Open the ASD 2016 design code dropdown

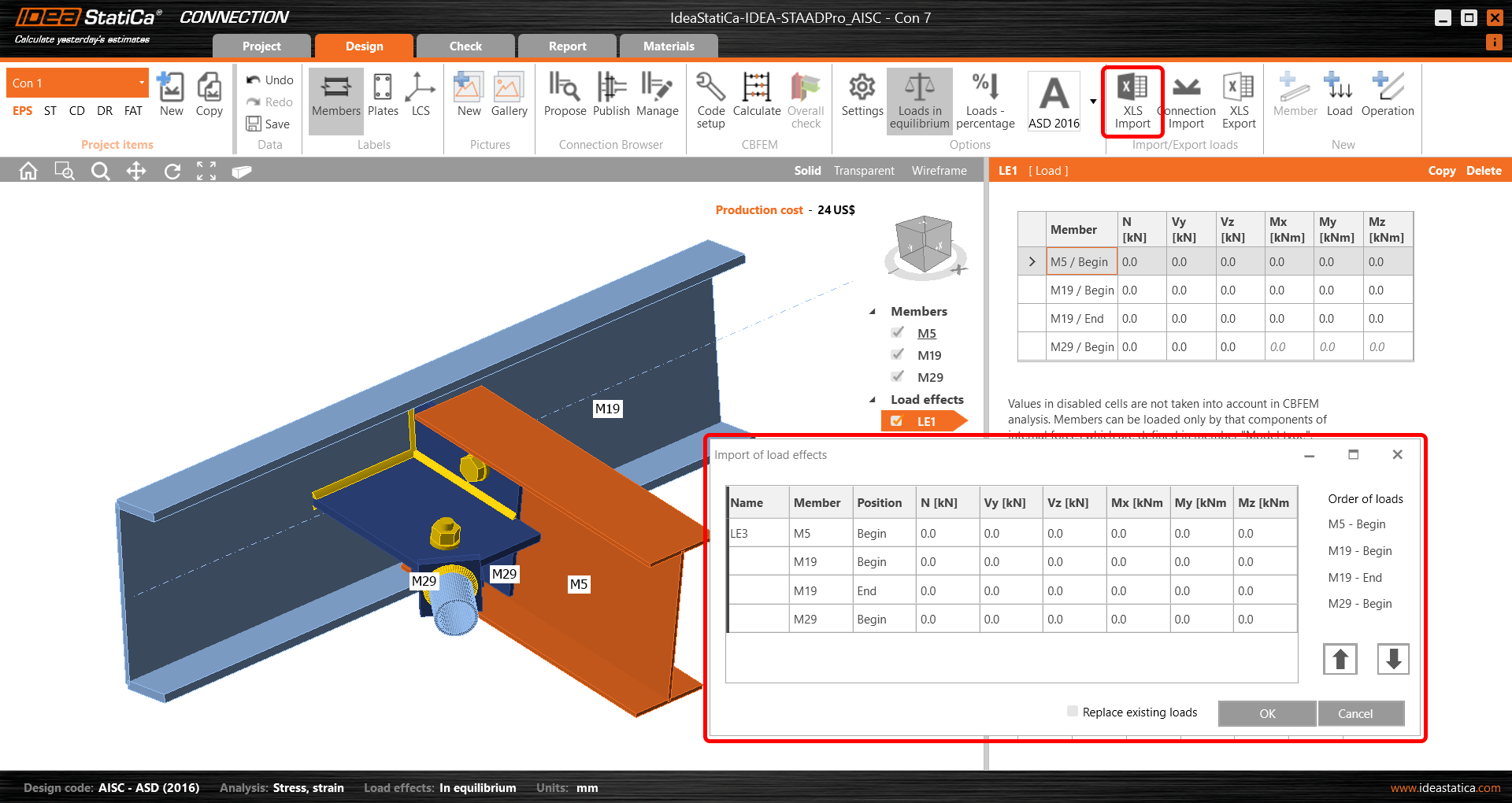click(1092, 101)
